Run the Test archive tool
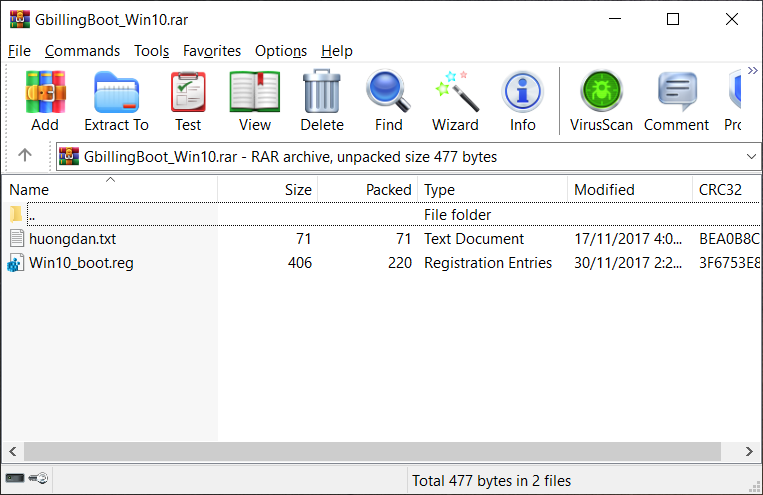This screenshot has height=495, width=763. tap(188, 92)
